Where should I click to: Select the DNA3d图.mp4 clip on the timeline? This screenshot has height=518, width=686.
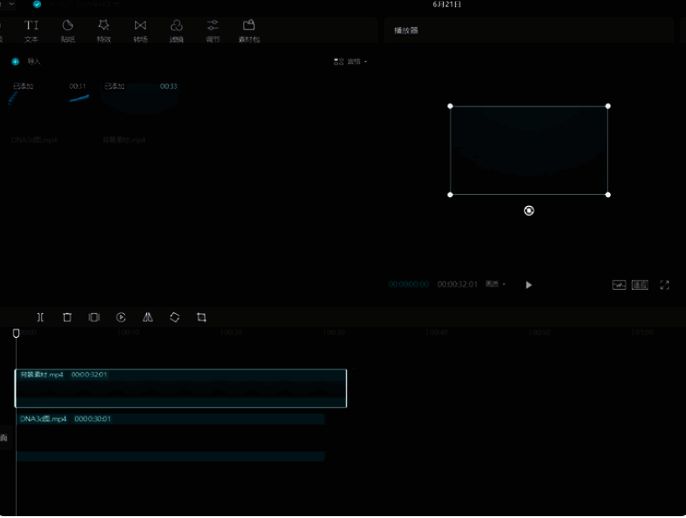click(x=170, y=419)
